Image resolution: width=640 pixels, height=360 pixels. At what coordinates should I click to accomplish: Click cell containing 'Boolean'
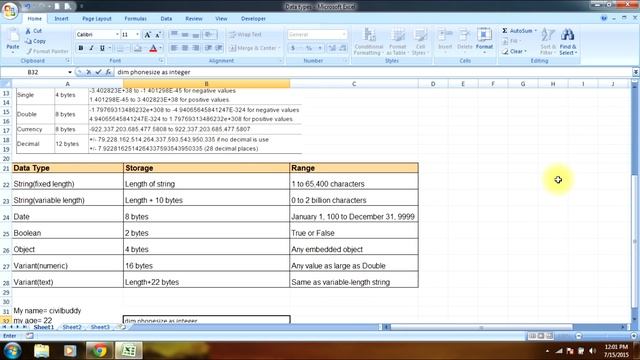coord(67,231)
